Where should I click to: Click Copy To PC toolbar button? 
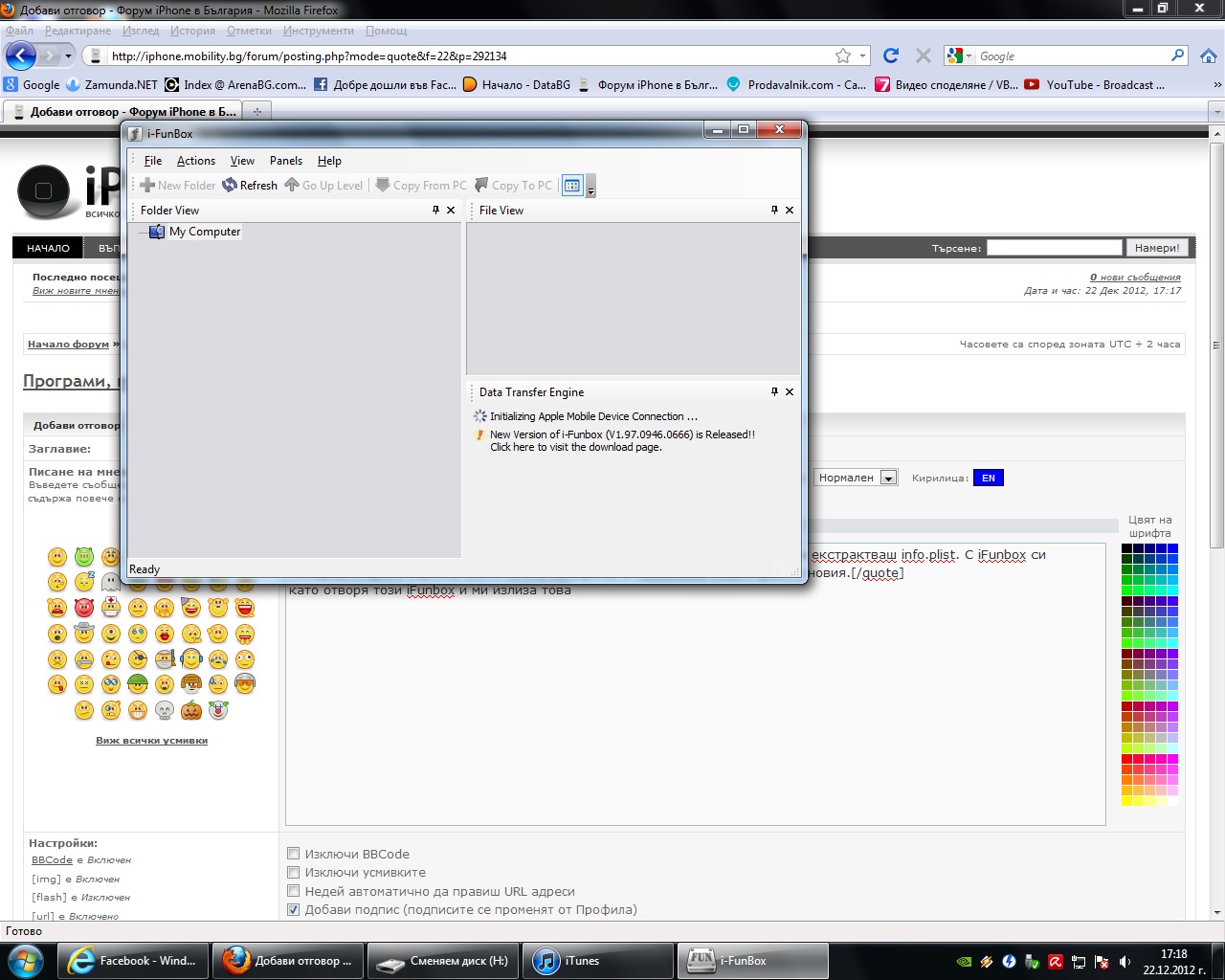515,186
